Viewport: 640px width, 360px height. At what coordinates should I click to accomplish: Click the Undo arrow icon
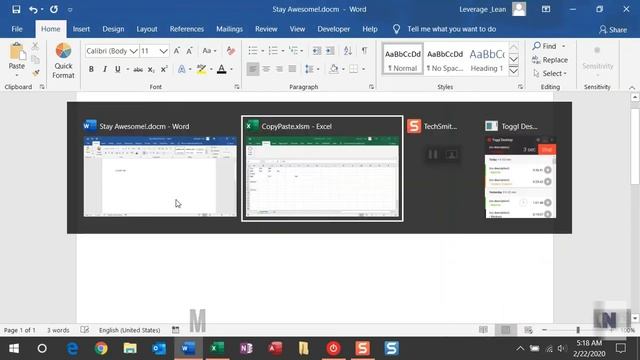[x=33, y=9]
